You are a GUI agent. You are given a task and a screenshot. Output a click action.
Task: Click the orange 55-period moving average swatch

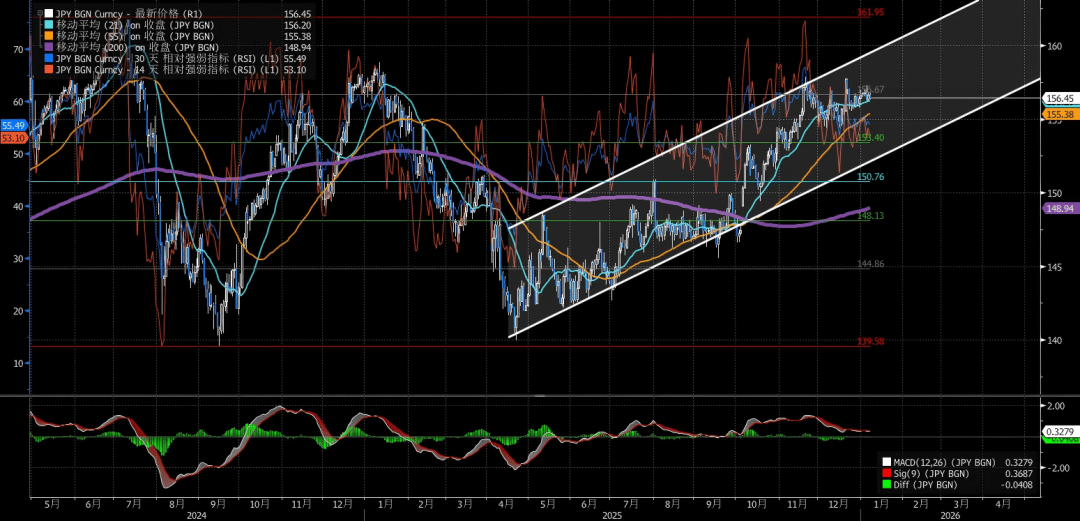pos(50,37)
